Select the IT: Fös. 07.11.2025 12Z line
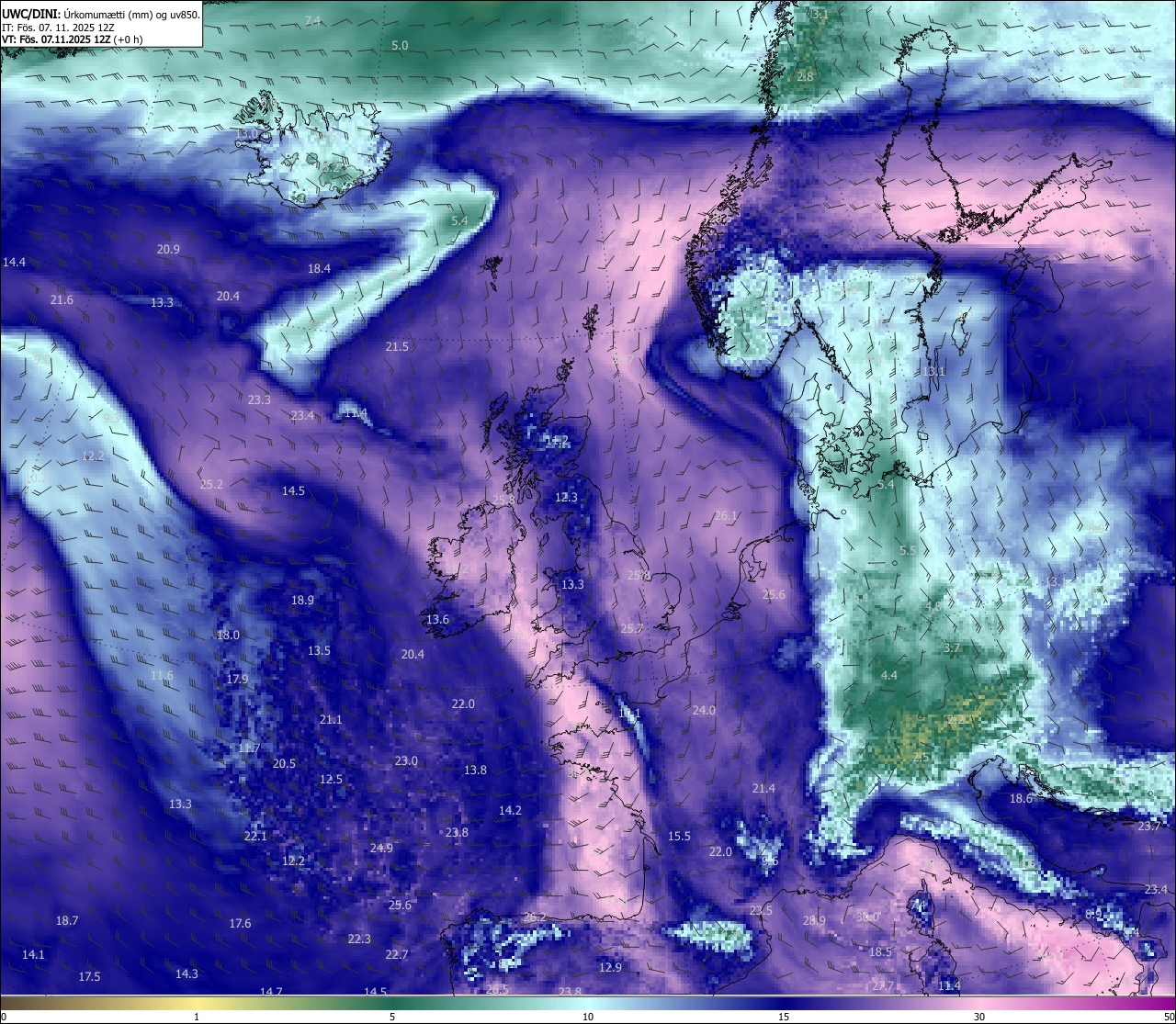Viewport: 1176px width, 1024px height. point(58,28)
